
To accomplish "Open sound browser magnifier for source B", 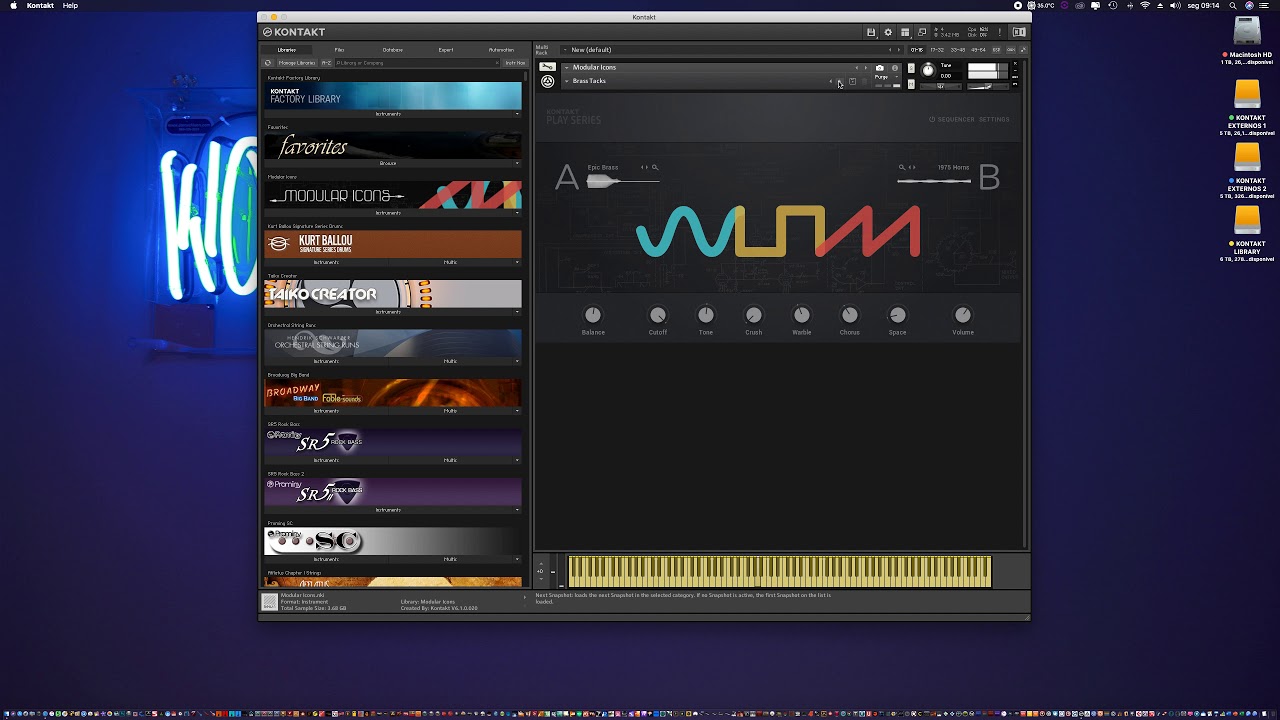I will click(x=902, y=168).
